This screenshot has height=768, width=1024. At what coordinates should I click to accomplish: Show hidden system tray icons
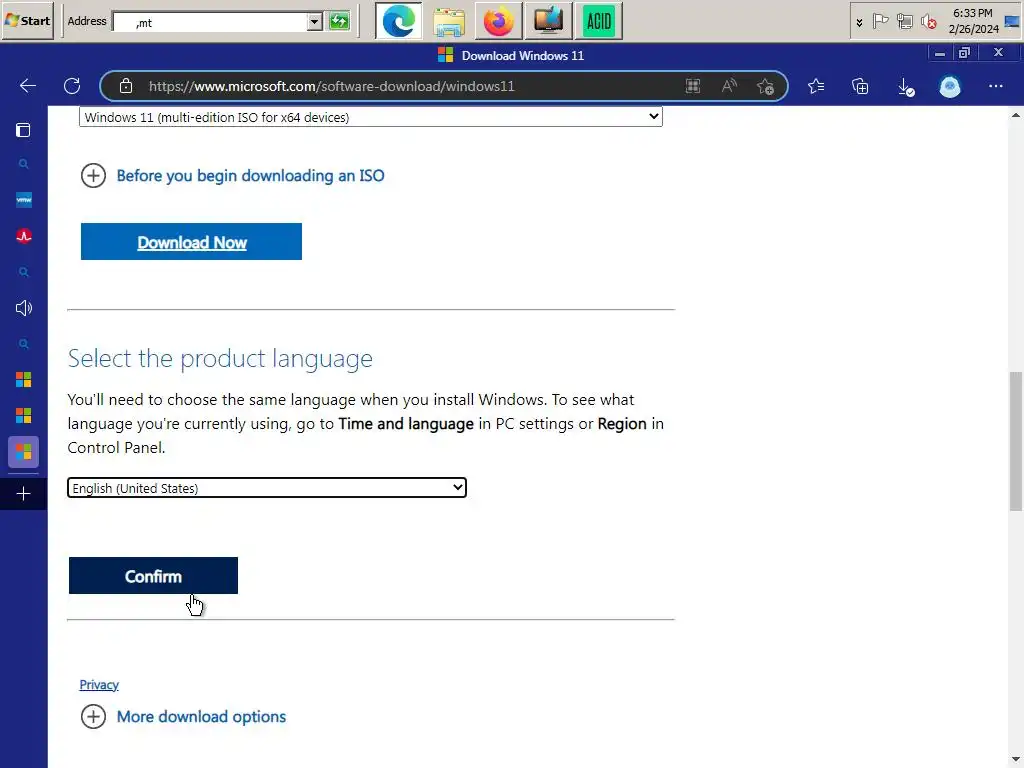(x=859, y=22)
